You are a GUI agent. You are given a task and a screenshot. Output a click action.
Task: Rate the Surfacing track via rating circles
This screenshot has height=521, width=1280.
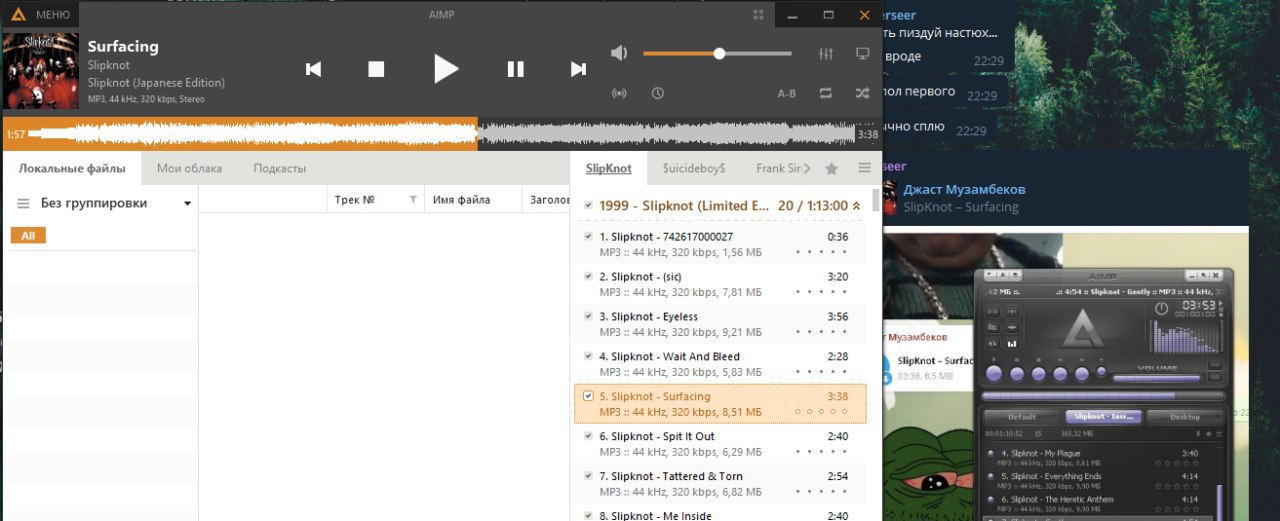click(x=821, y=411)
